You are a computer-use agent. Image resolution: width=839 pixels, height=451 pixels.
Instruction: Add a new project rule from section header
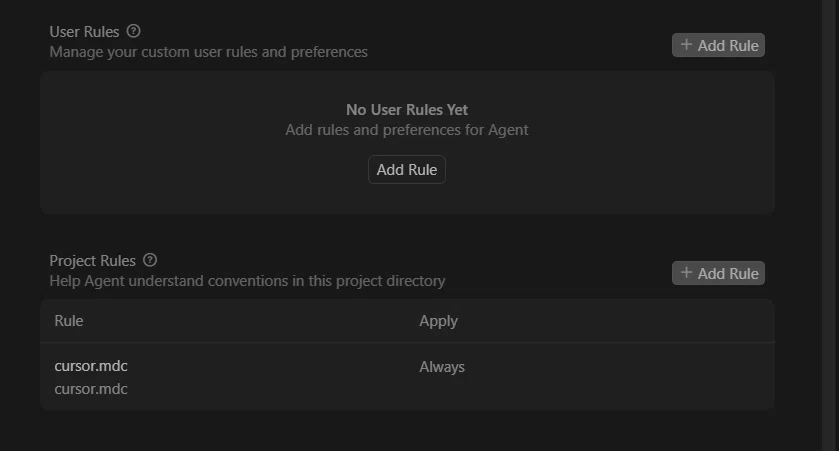718,273
